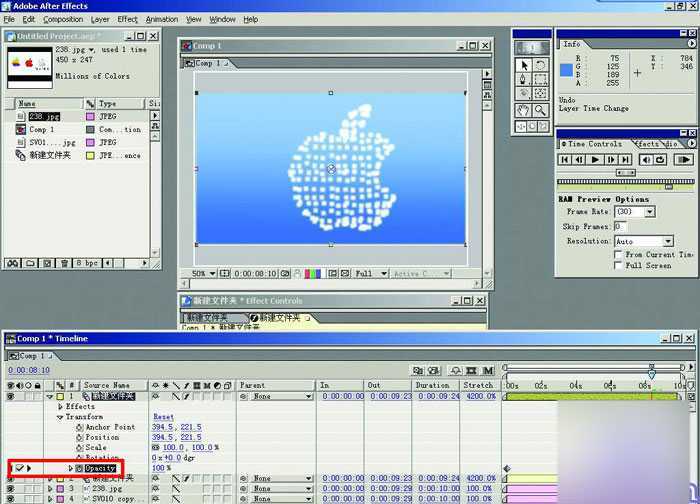Screen dimensions: 700x504
Task: Toggle Opacity keyframe checkbox
Action: 20,468
